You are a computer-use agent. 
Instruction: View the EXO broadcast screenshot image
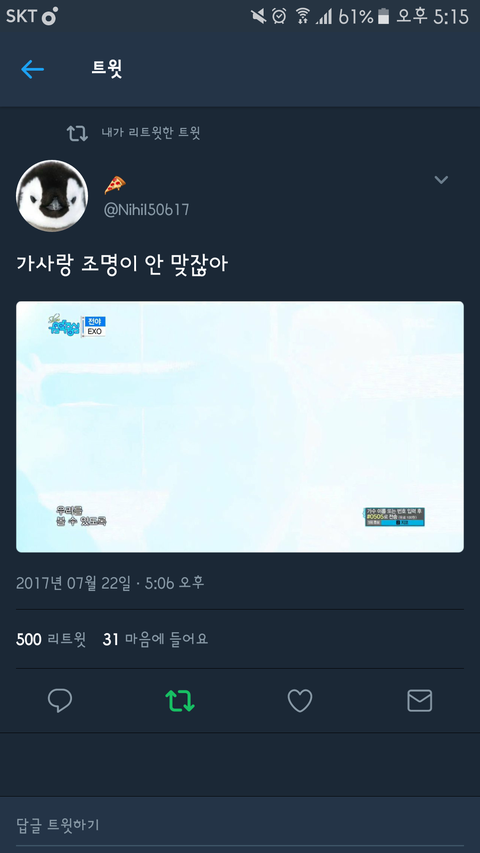coord(240,427)
